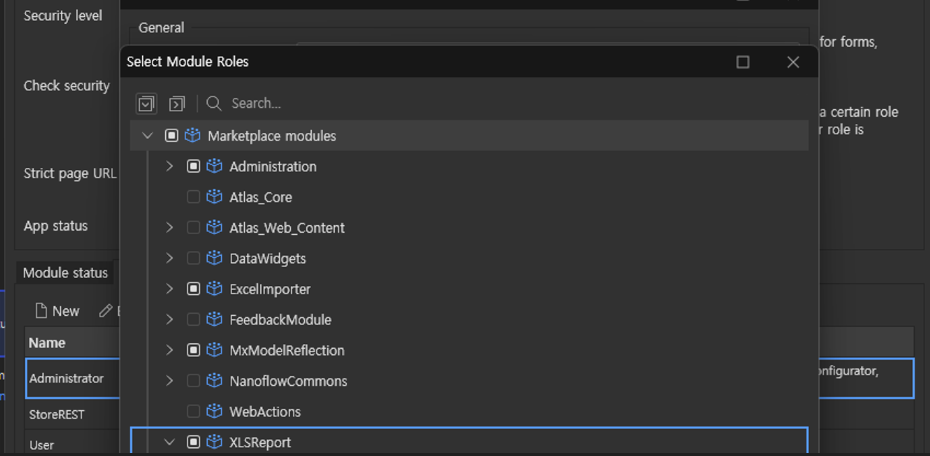The width and height of the screenshot is (930, 456).
Task: Click the search magnifier icon
Action: [x=214, y=104]
